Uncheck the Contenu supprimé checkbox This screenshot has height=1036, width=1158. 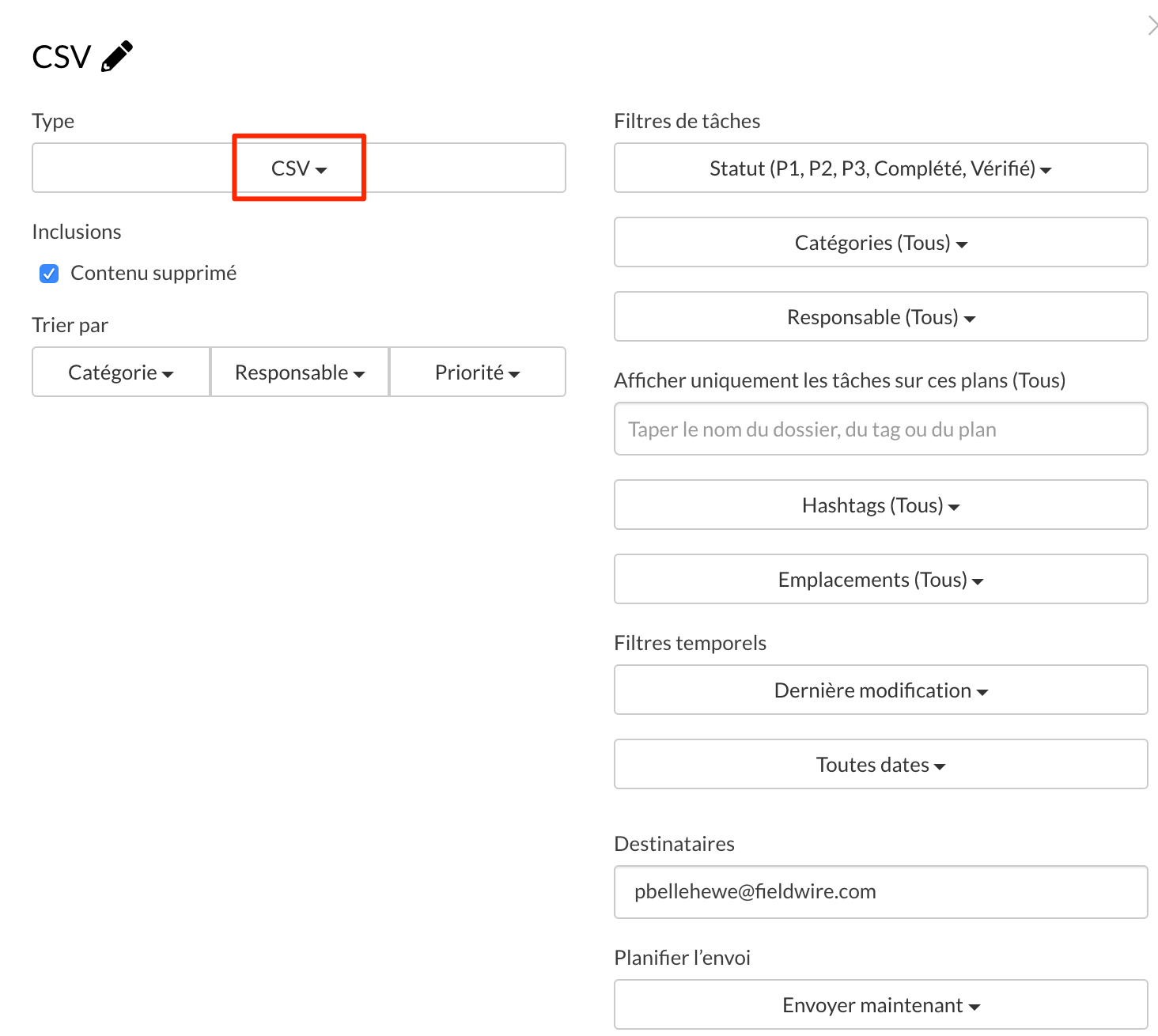pyautogui.click(x=49, y=274)
